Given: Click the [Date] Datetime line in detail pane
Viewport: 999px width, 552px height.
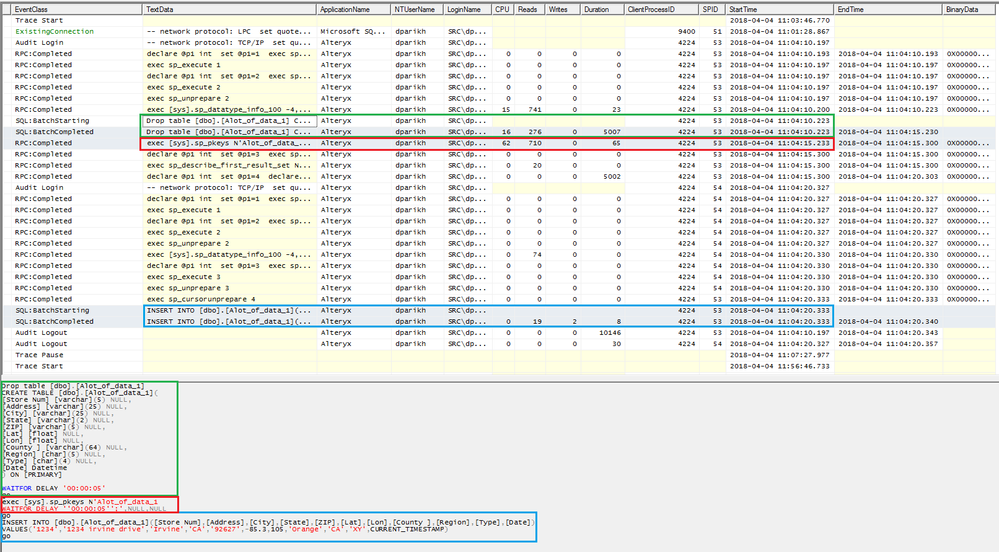Looking at the screenshot, I should [x=34, y=468].
